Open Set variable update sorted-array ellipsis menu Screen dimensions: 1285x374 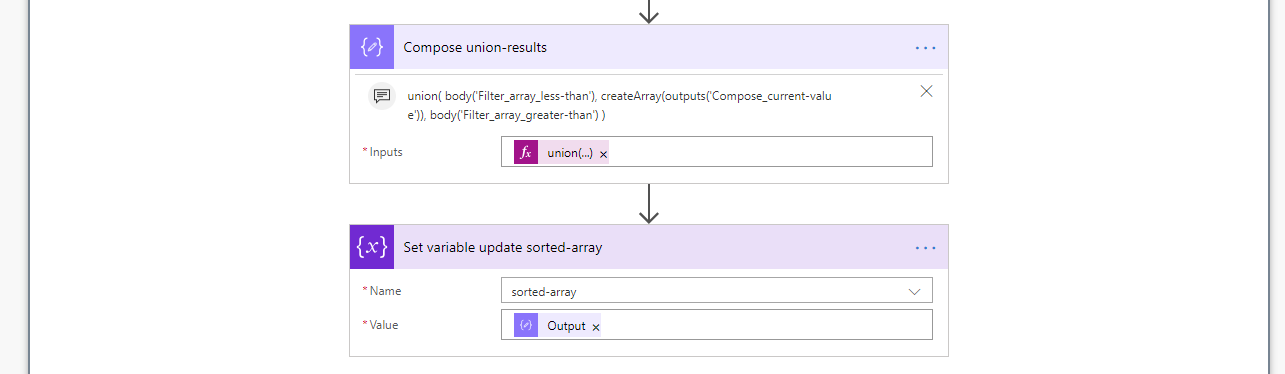coord(925,247)
